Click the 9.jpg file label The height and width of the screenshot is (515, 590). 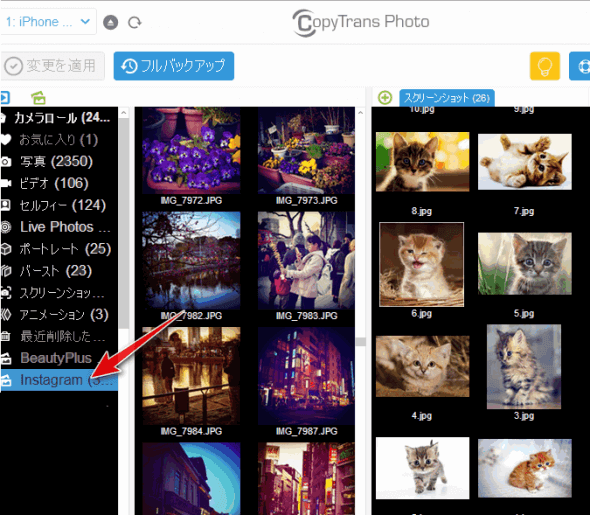(524, 109)
